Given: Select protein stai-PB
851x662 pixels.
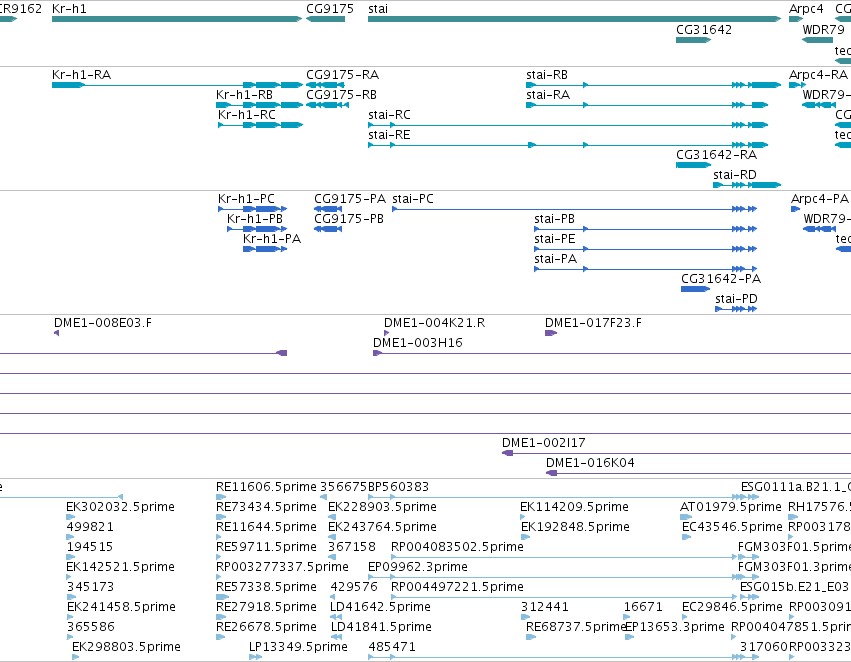Looking at the screenshot, I should click(645, 229).
